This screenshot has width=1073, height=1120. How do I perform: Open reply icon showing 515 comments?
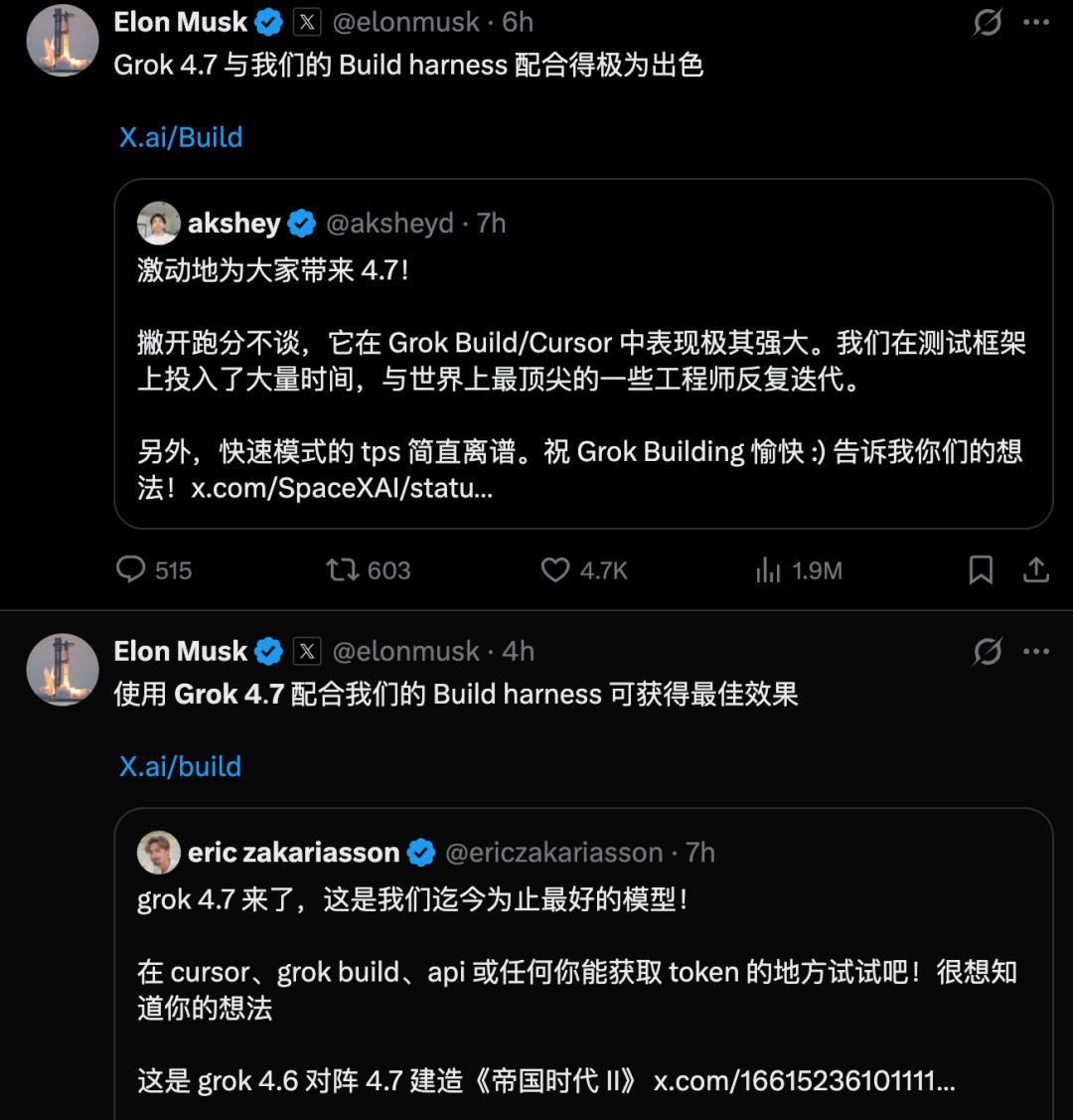(130, 570)
